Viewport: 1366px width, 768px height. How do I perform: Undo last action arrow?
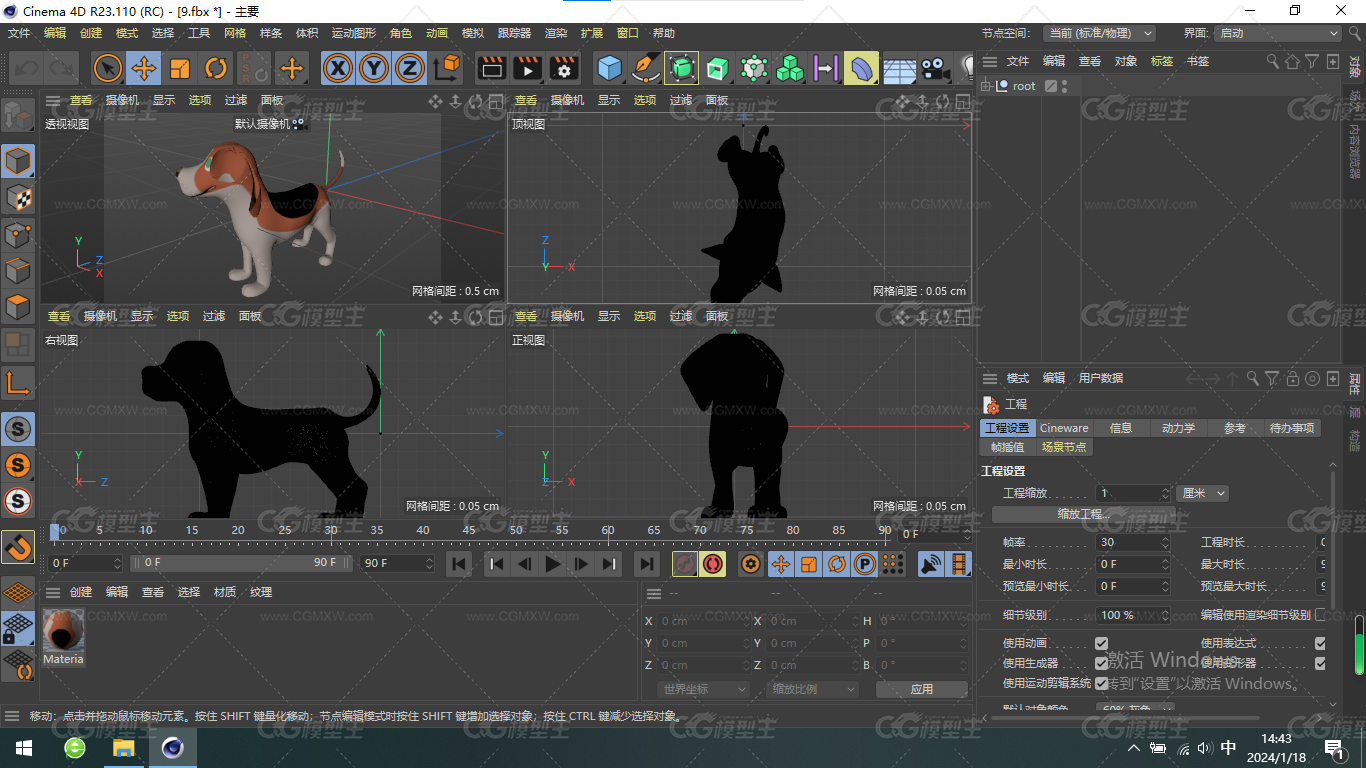27,68
